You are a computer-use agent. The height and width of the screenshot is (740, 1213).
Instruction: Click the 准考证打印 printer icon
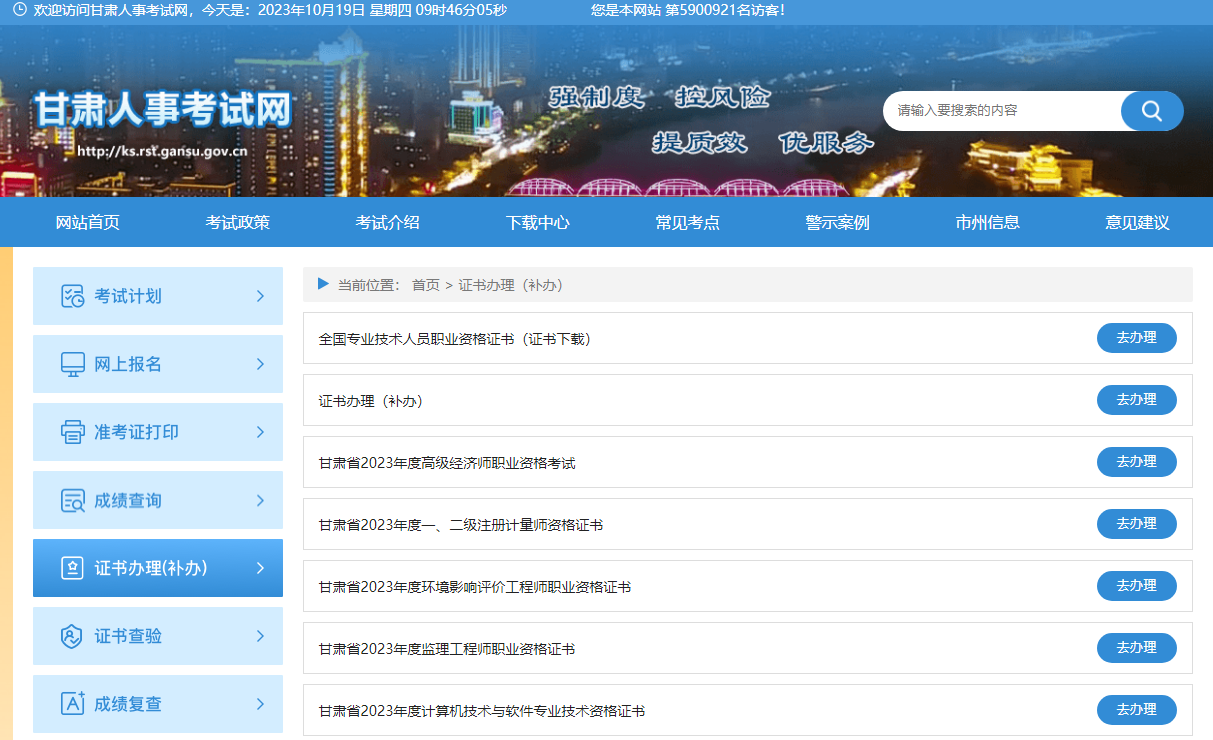(x=72, y=432)
